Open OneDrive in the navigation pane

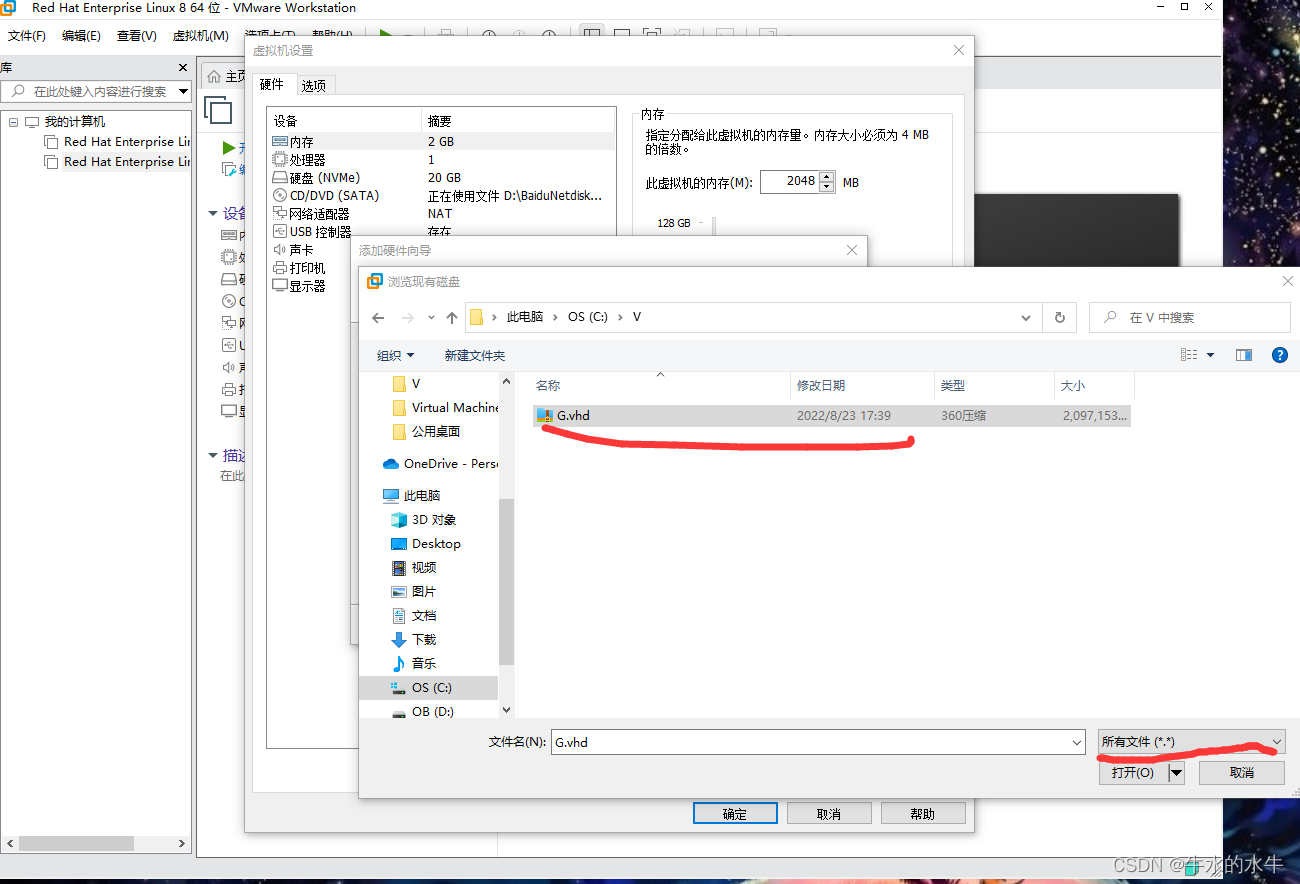pos(440,464)
